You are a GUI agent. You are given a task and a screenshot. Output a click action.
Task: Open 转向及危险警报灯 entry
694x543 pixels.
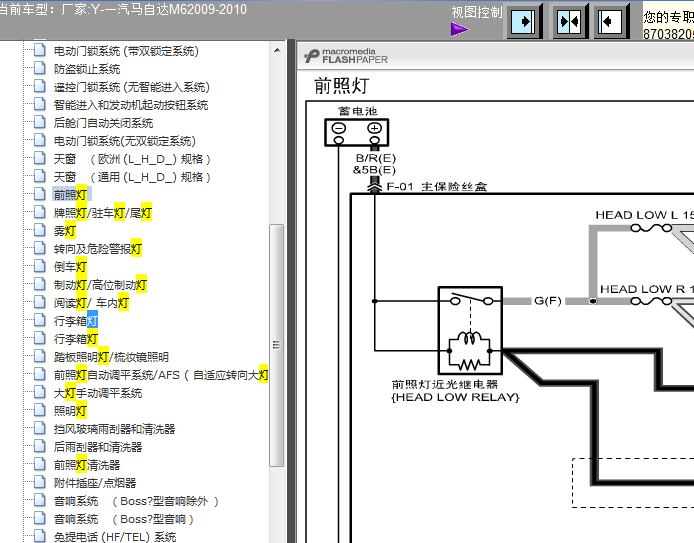click(98, 249)
